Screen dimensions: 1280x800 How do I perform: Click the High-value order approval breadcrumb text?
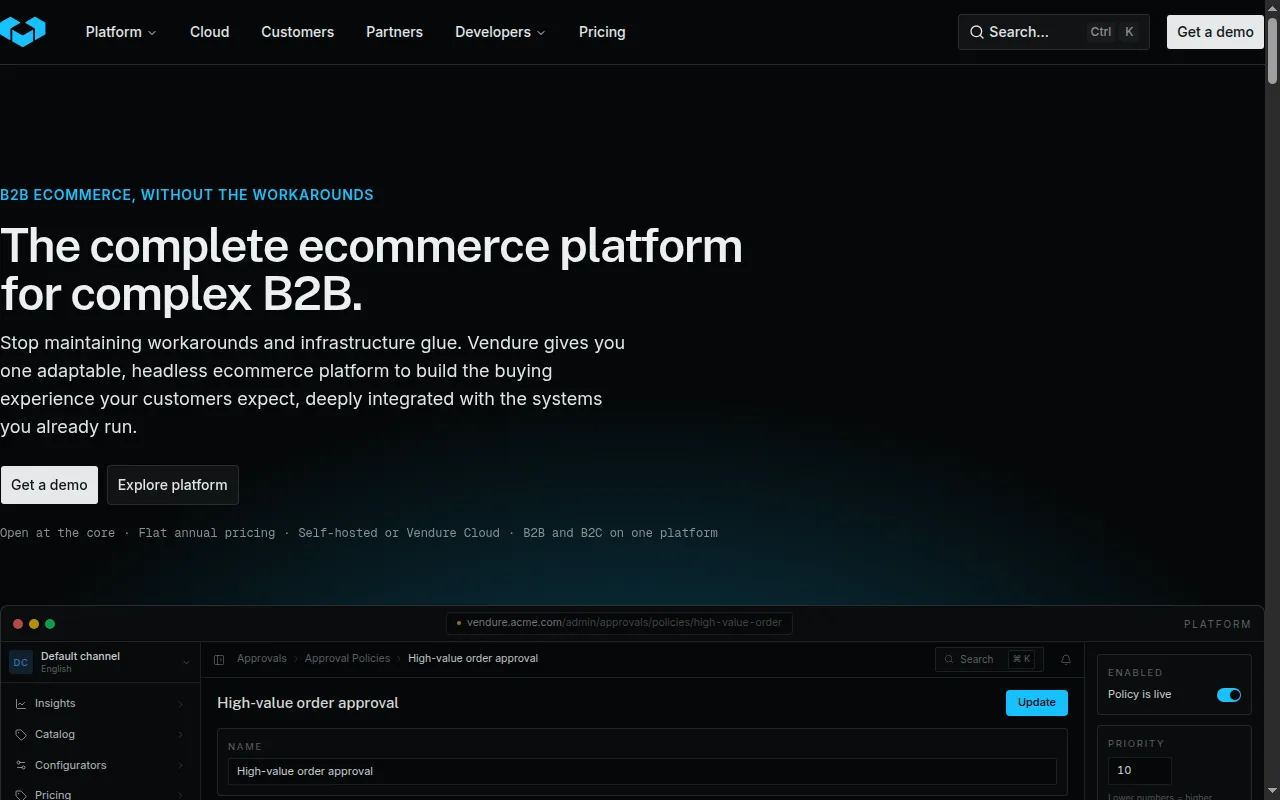coord(473,659)
